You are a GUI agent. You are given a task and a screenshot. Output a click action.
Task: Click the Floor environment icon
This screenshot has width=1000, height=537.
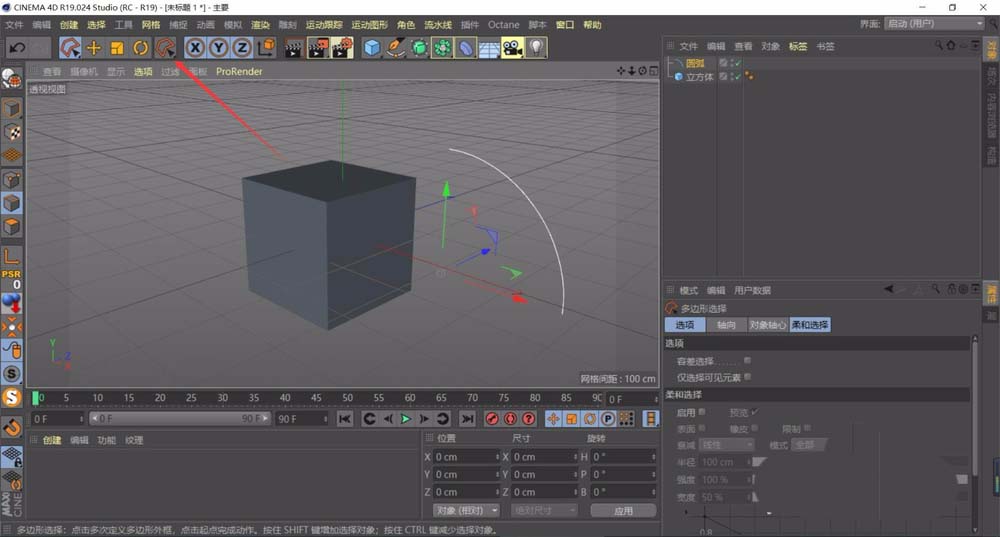(489, 48)
